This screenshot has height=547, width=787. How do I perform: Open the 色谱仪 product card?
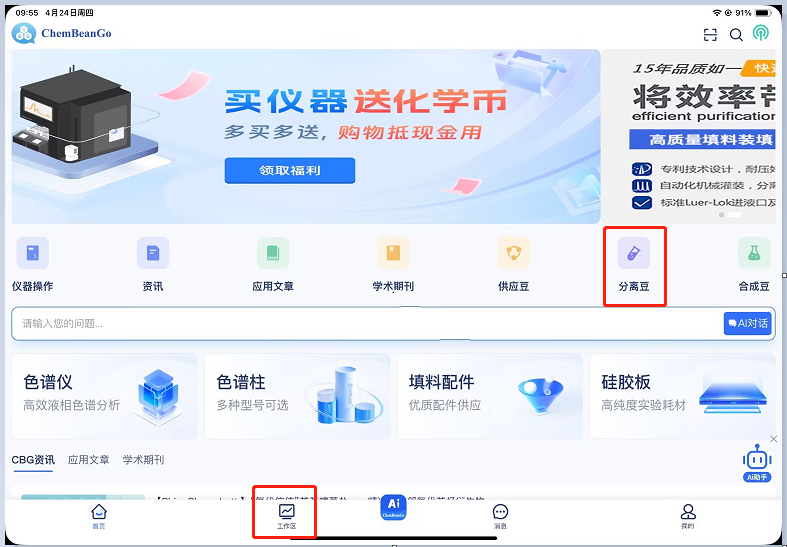click(104, 395)
